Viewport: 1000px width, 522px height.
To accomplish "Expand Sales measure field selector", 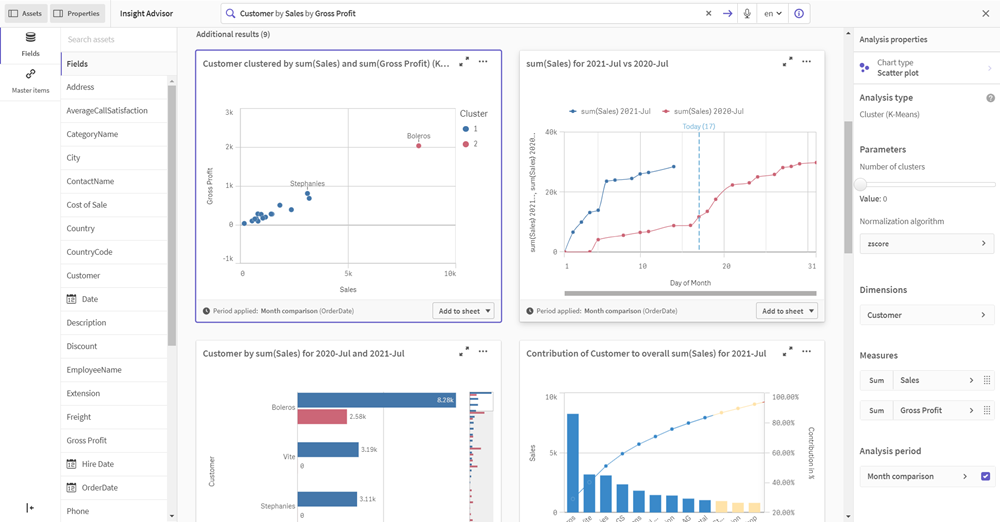I will pos(936,380).
